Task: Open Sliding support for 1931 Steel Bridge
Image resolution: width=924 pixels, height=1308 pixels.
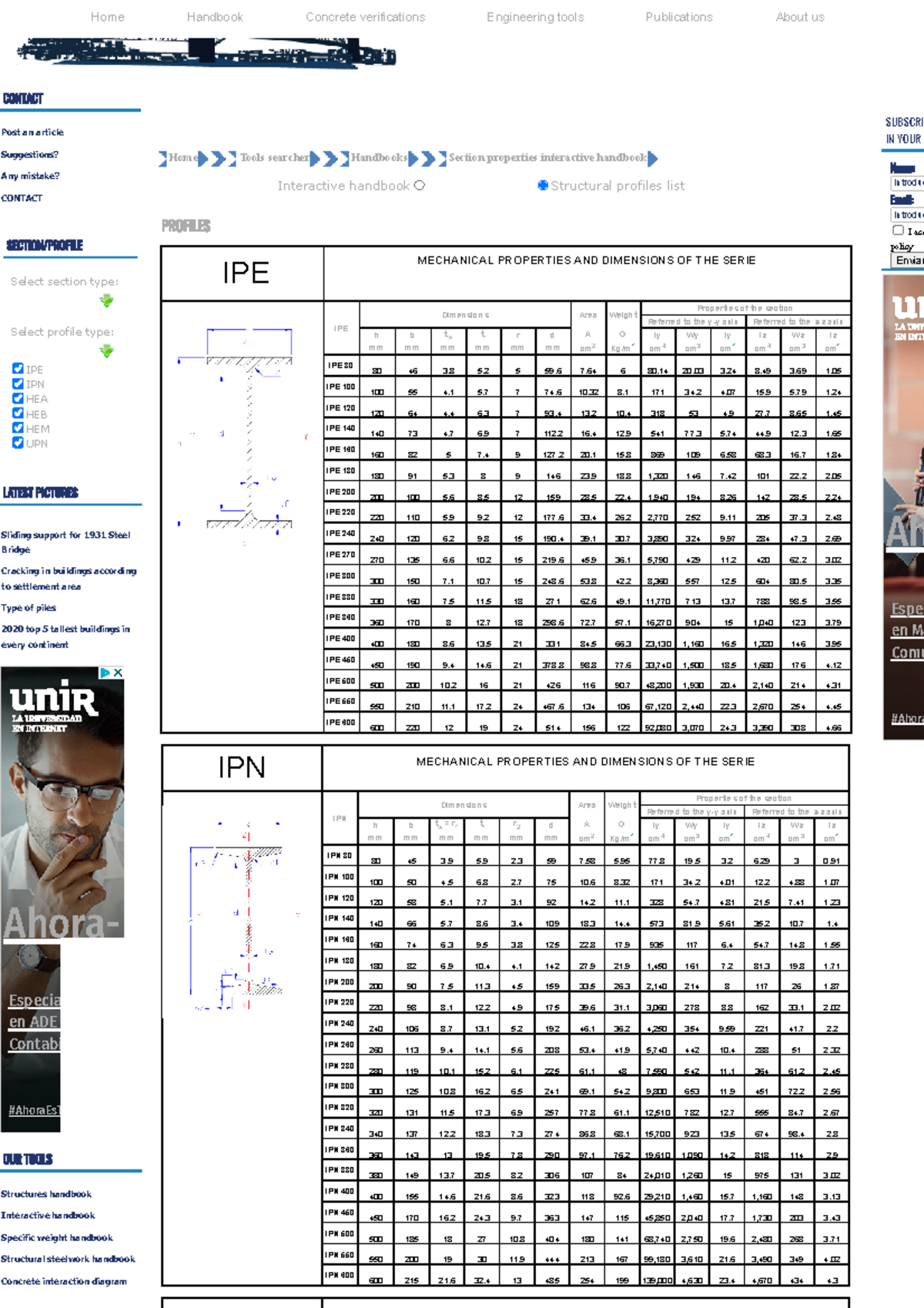Action: click(65, 542)
